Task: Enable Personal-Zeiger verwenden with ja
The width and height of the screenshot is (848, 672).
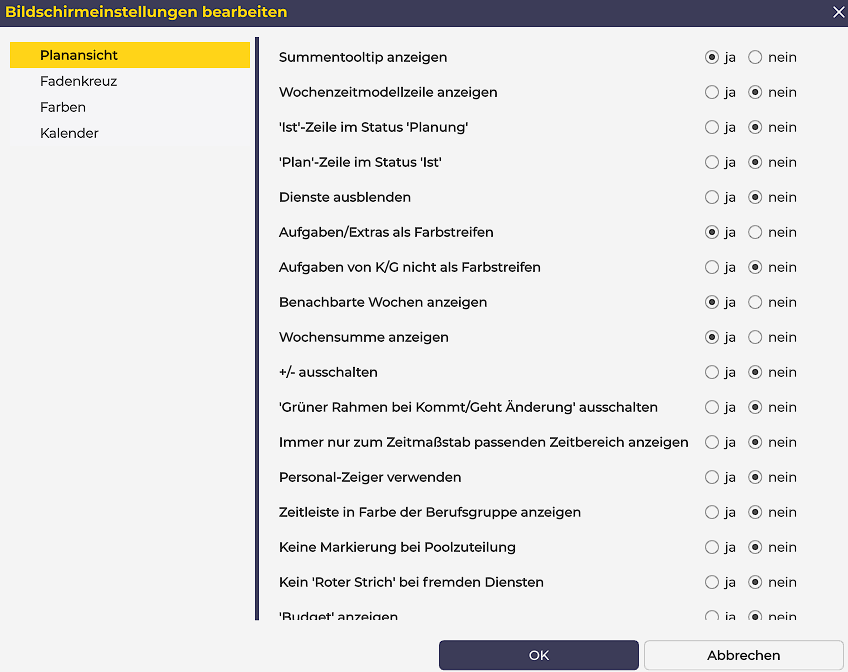Action: coord(712,477)
